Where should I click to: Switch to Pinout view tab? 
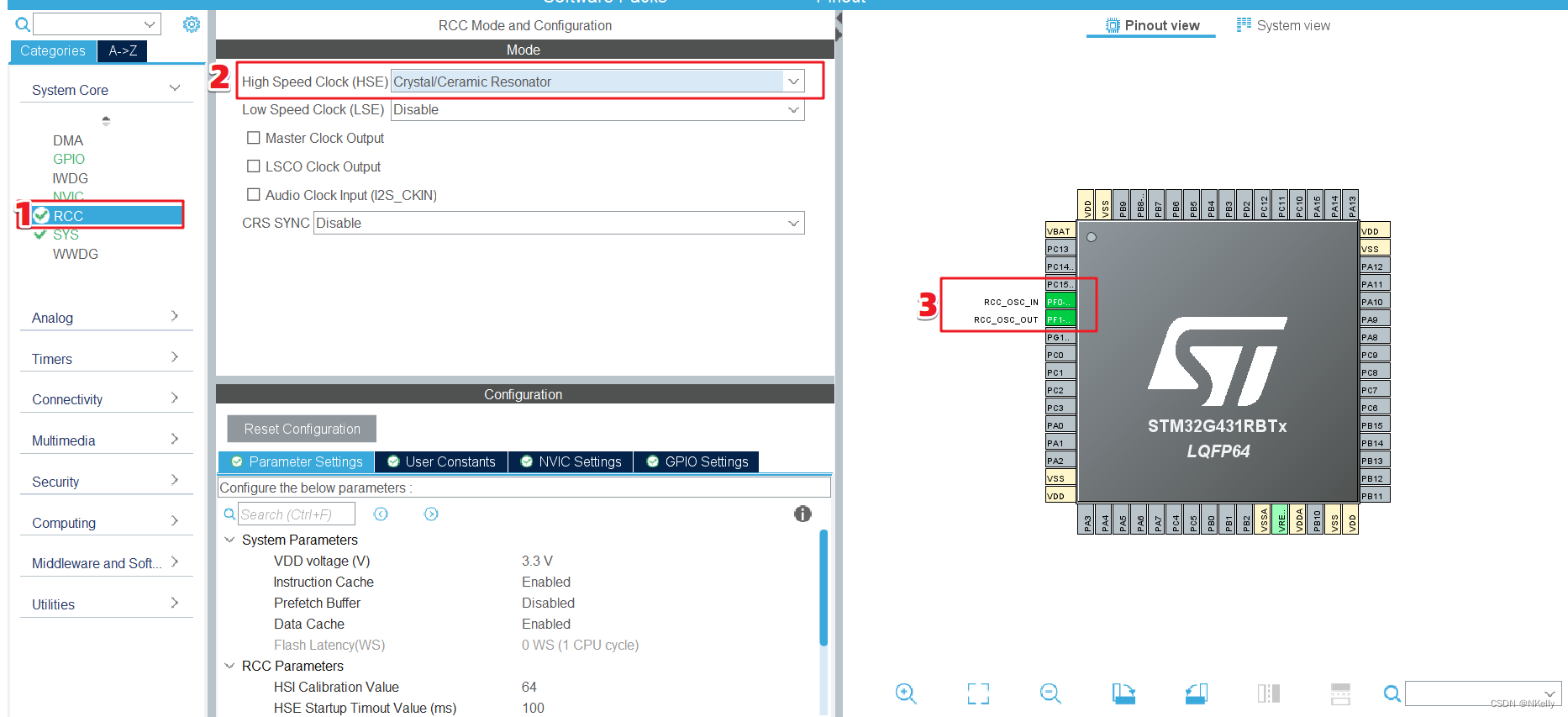[1151, 25]
